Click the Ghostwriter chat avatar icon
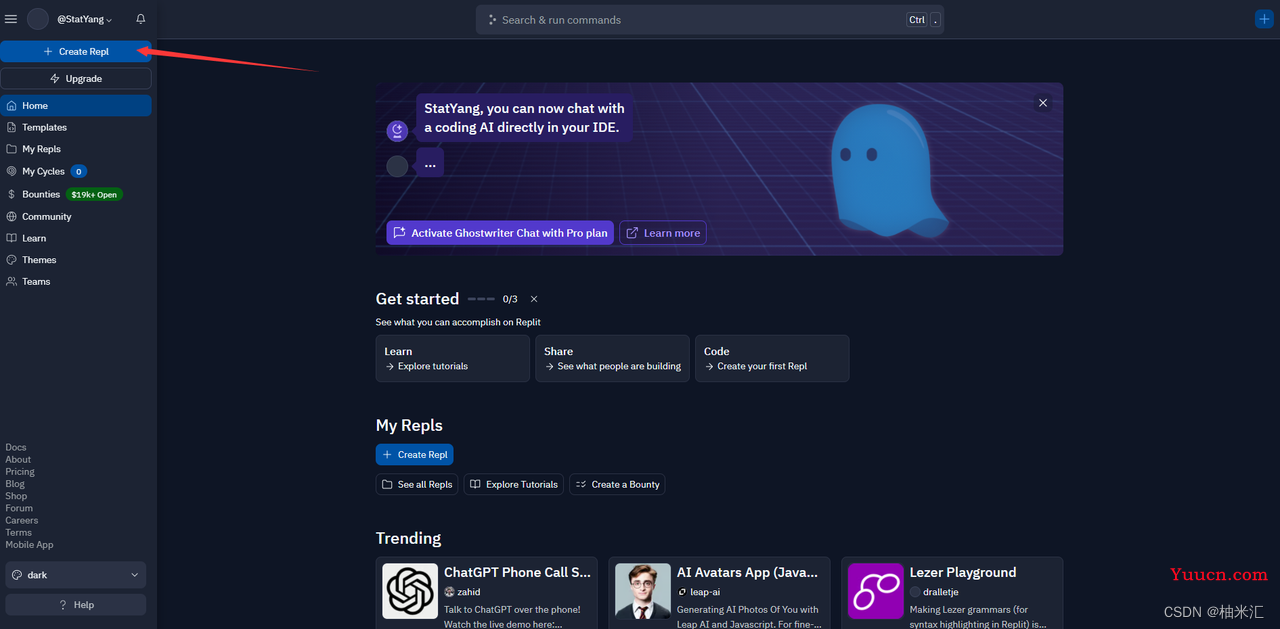The image size is (1280, 629). 397,131
